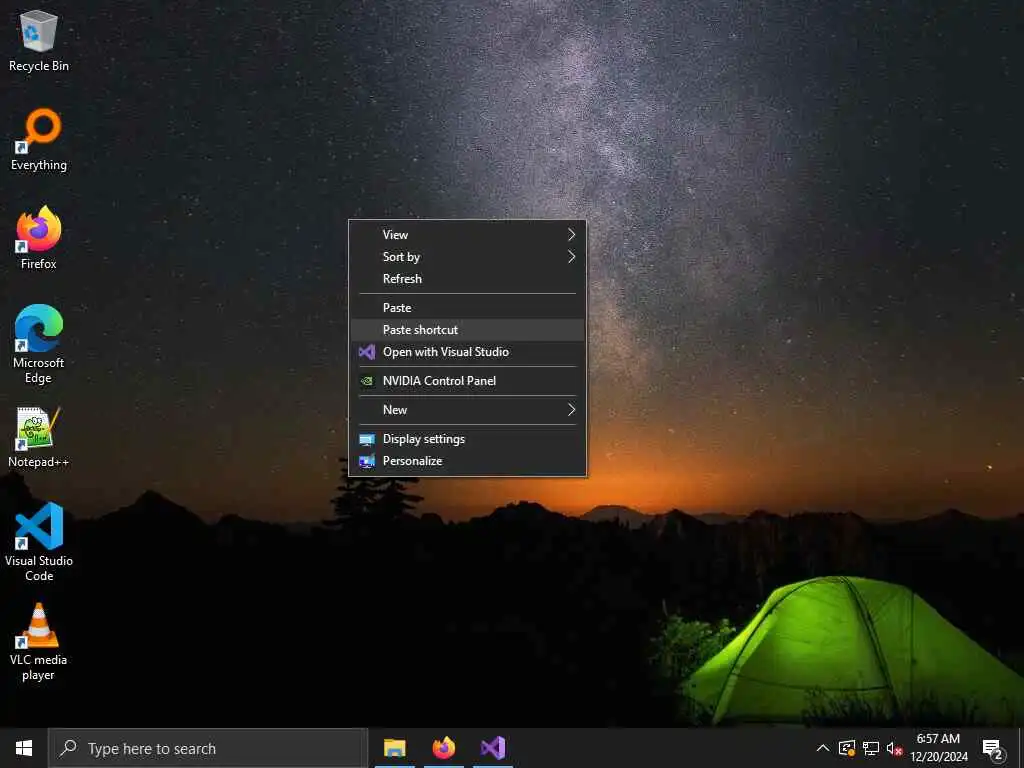The width and height of the screenshot is (1024, 768).
Task: Click the Notepad++ label text
Action: (x=39, y=462)
